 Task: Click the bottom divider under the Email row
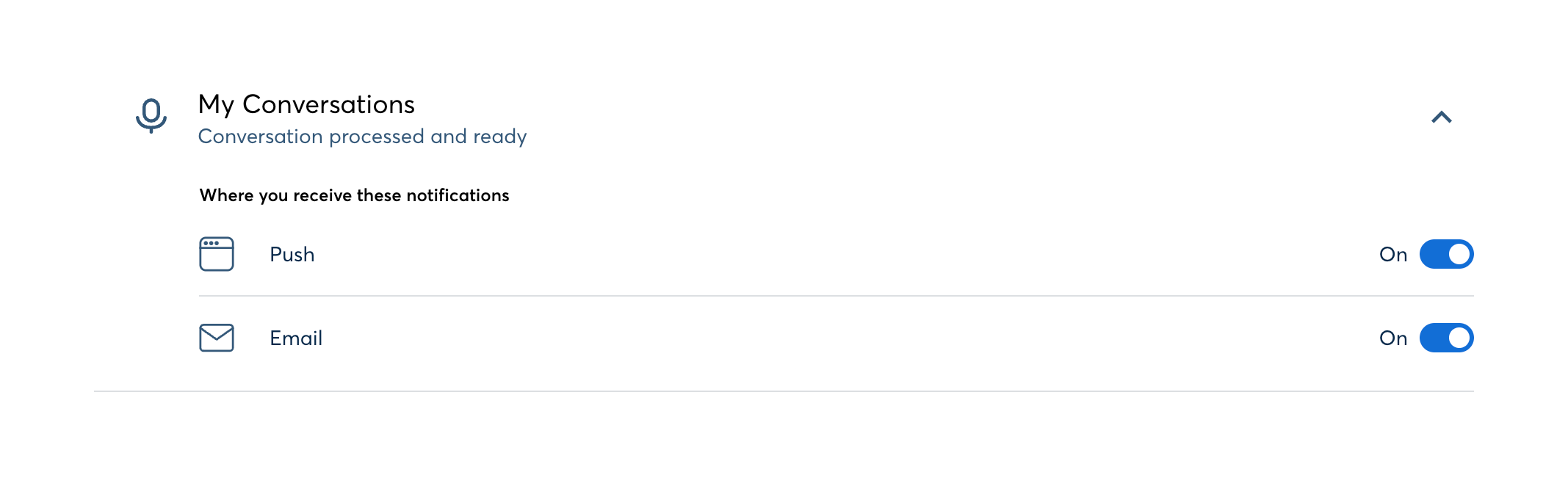[784, 391]
